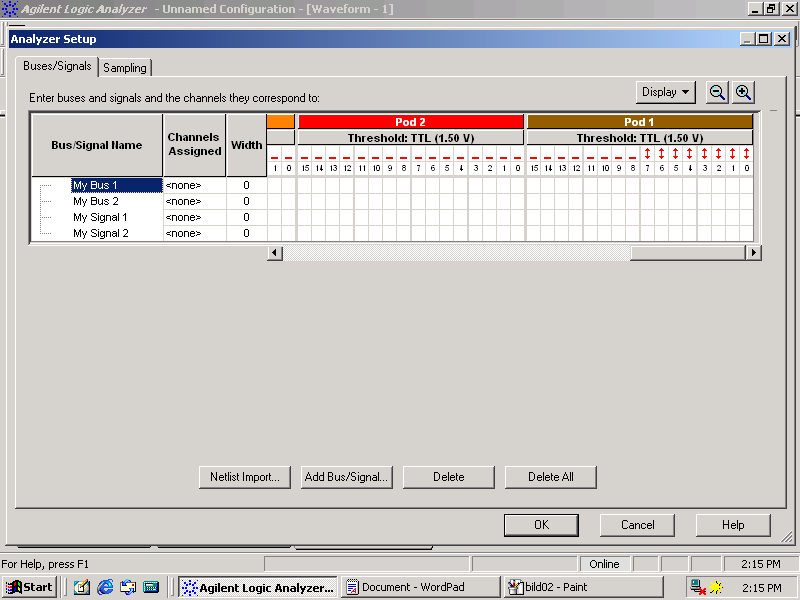Click the activity arrow above Pod 1 channel 7
The width and height of the screenshot is (800, 600).
647,153
